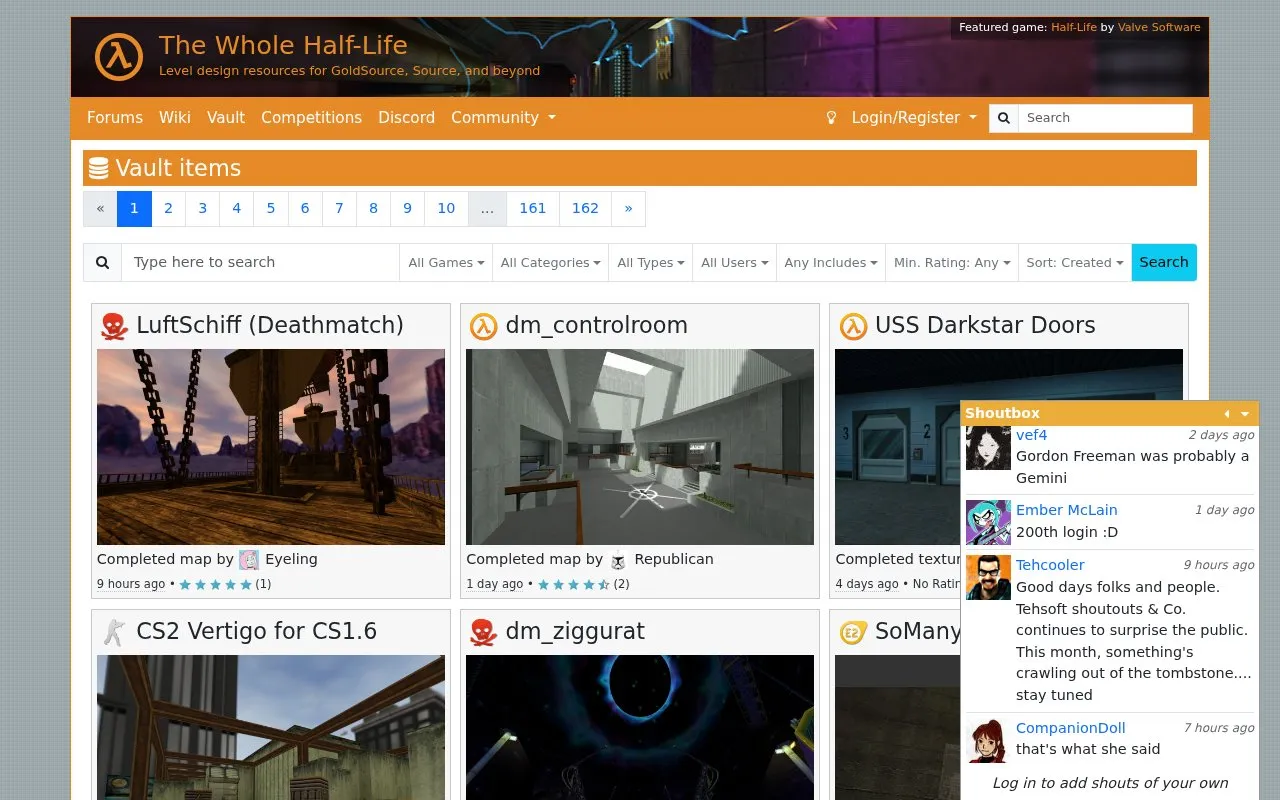Click the orange lambda site logo

click(119, 56)
